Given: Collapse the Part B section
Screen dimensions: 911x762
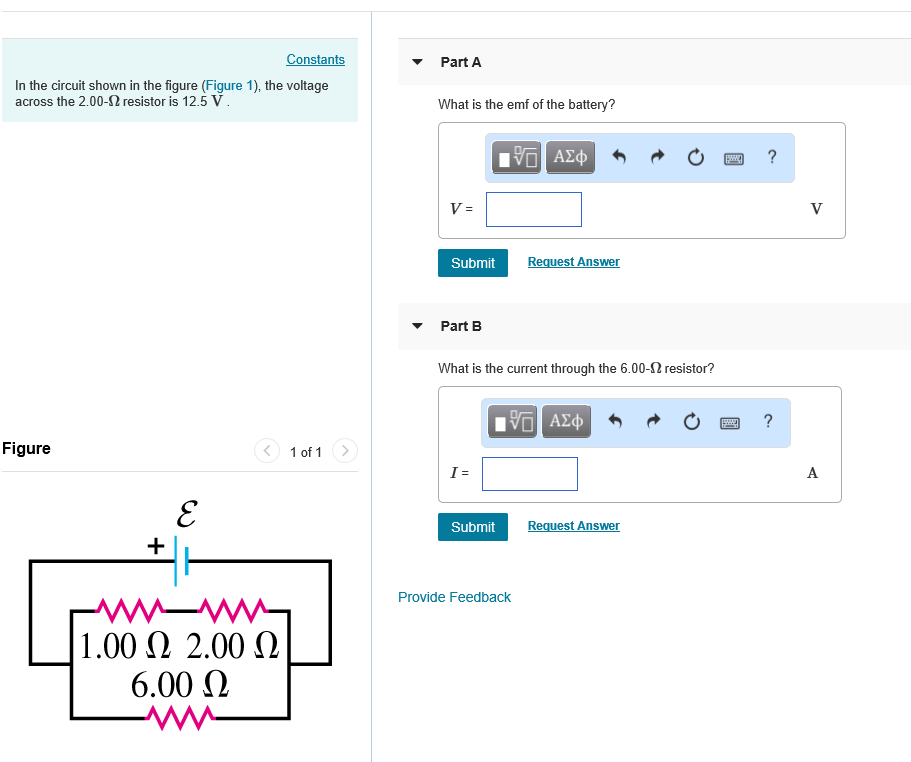Looking at the screenshot, I should (417, 326).
